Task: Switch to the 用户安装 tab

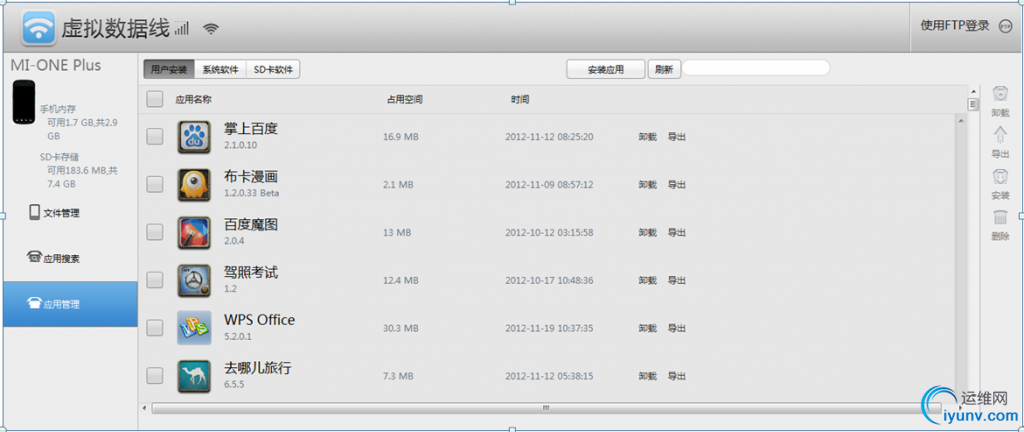Action: click(x=169, y=69)
